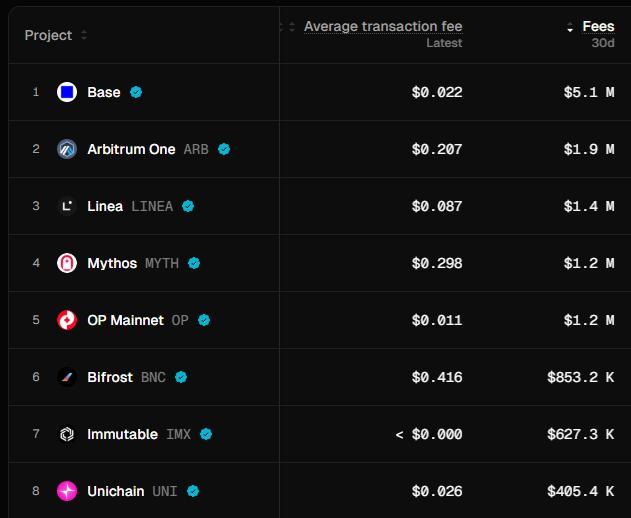Click the Base project logo icon

click(67, 92)
